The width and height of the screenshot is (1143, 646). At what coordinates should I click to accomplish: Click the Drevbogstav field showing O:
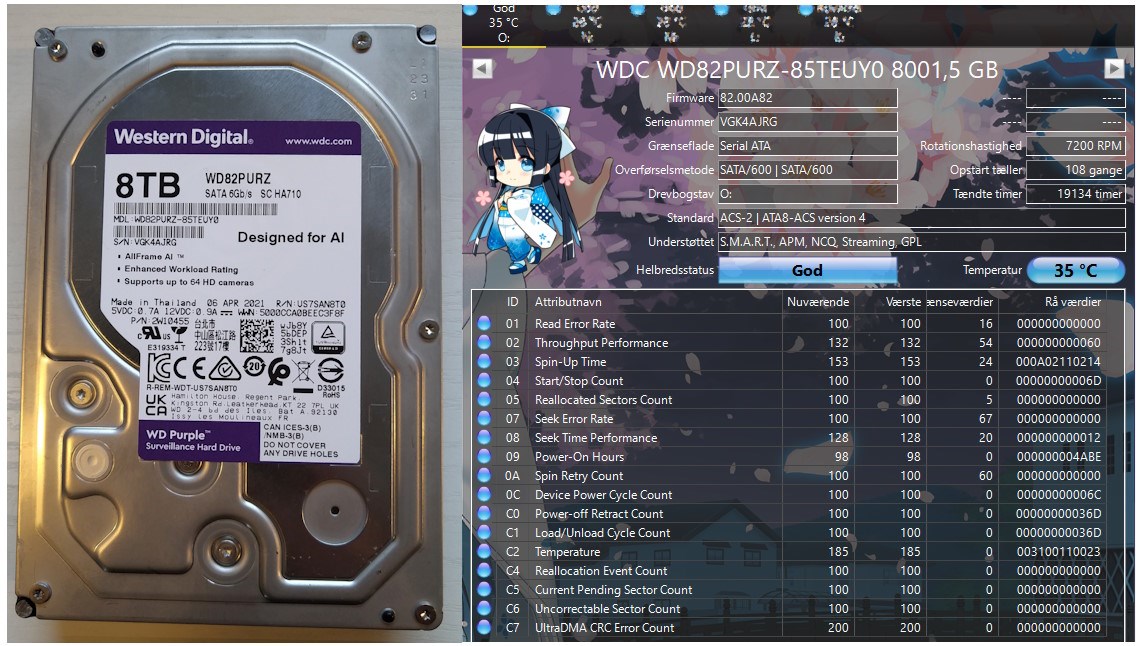click(808, 194)
